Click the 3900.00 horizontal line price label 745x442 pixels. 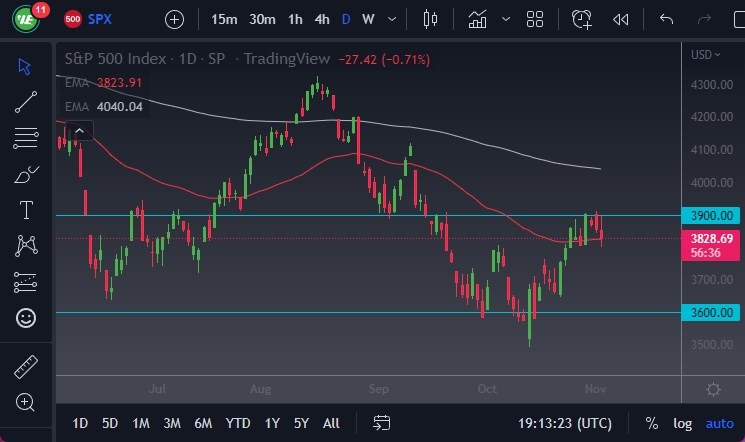[x=712, y=215]
